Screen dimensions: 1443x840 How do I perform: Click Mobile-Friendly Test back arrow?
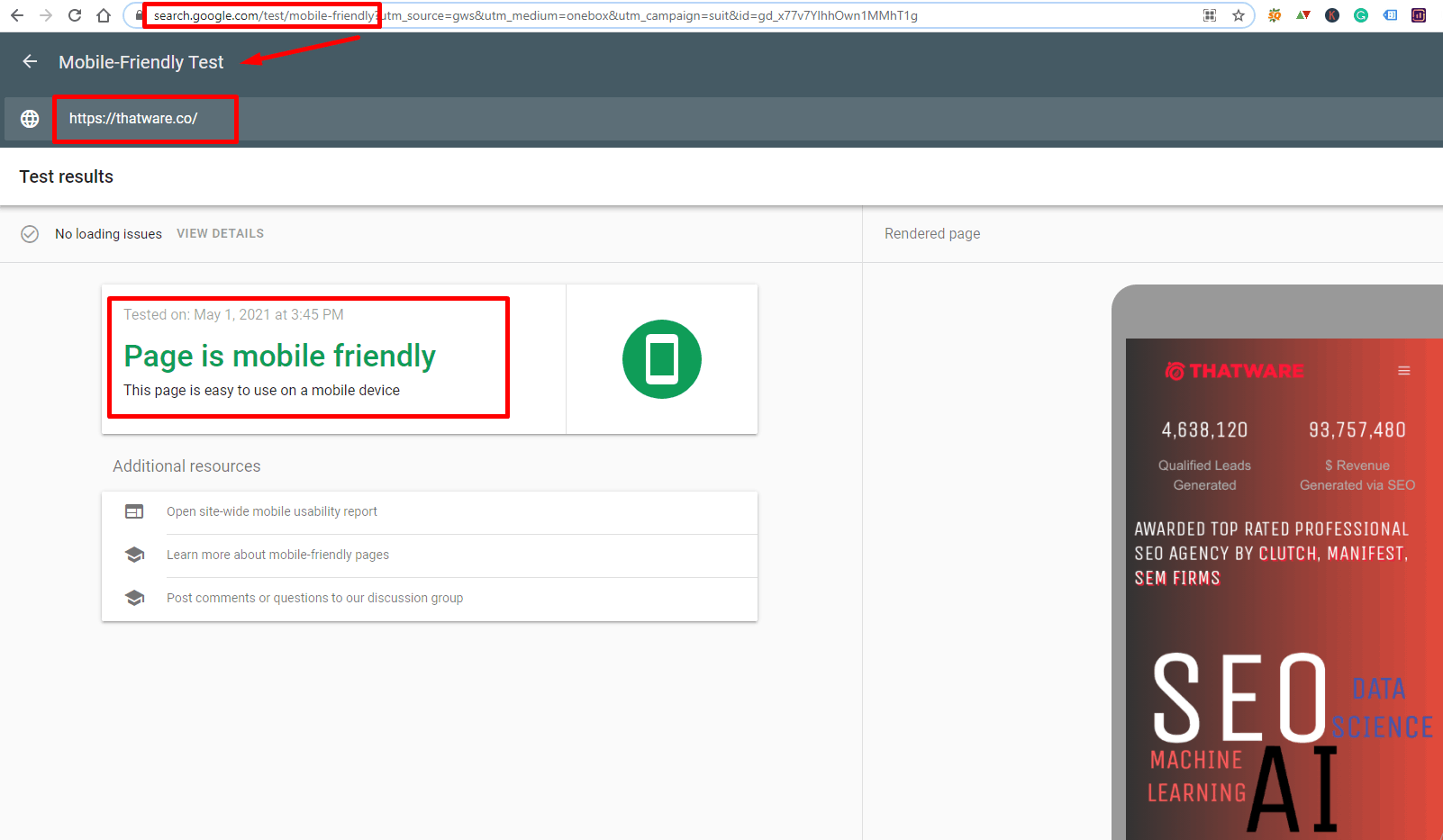point(30,61)
